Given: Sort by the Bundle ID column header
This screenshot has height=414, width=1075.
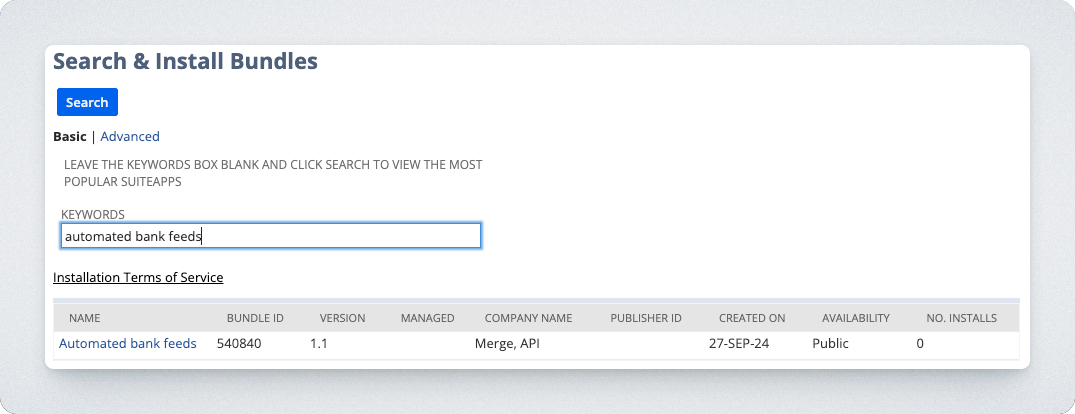Looking at the screenshot, I should (256, 318).
